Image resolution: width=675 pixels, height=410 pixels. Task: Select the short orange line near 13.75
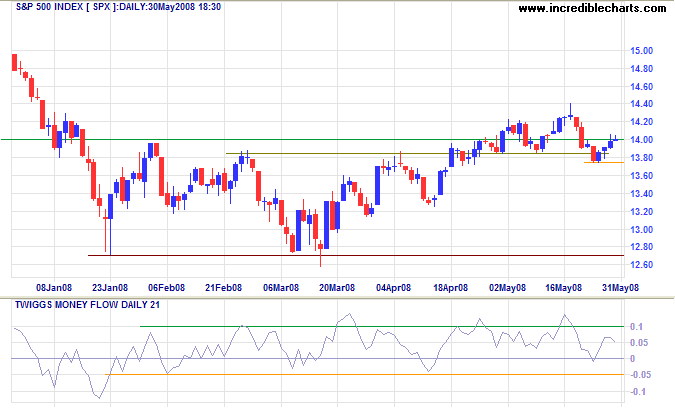(x=604, y=162)
